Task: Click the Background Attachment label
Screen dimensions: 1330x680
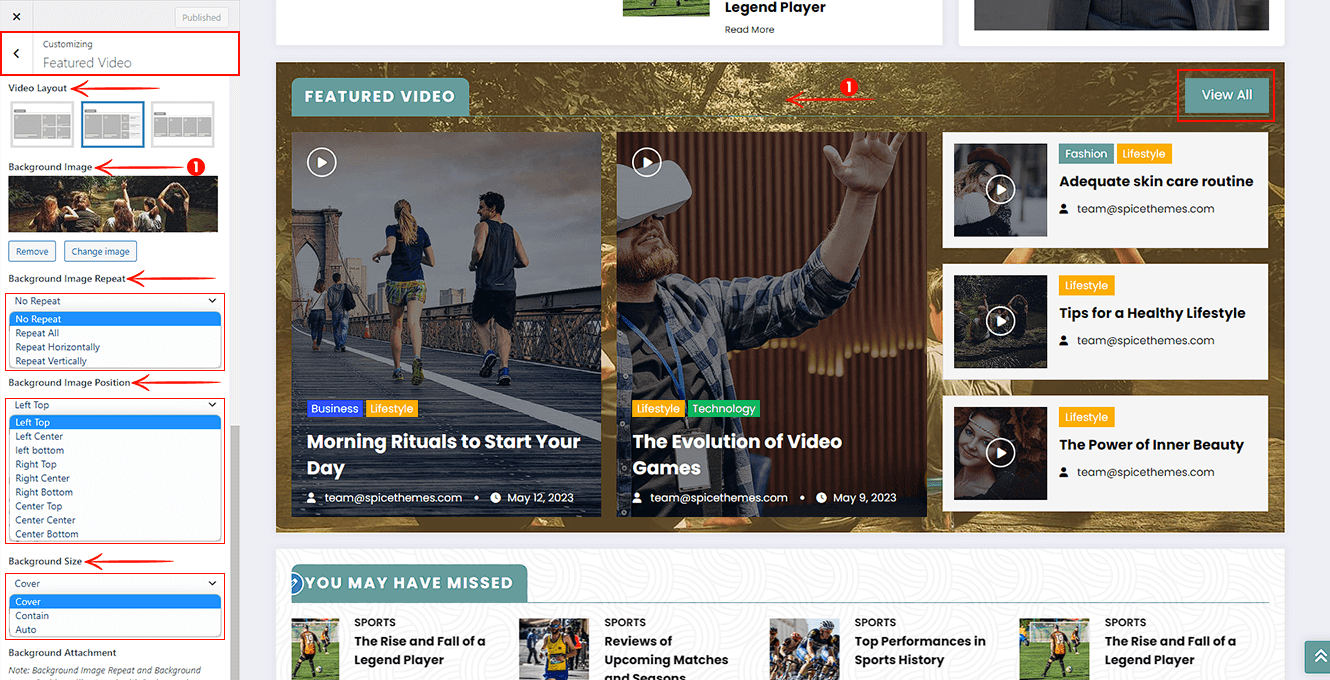Action: [62, 653]
